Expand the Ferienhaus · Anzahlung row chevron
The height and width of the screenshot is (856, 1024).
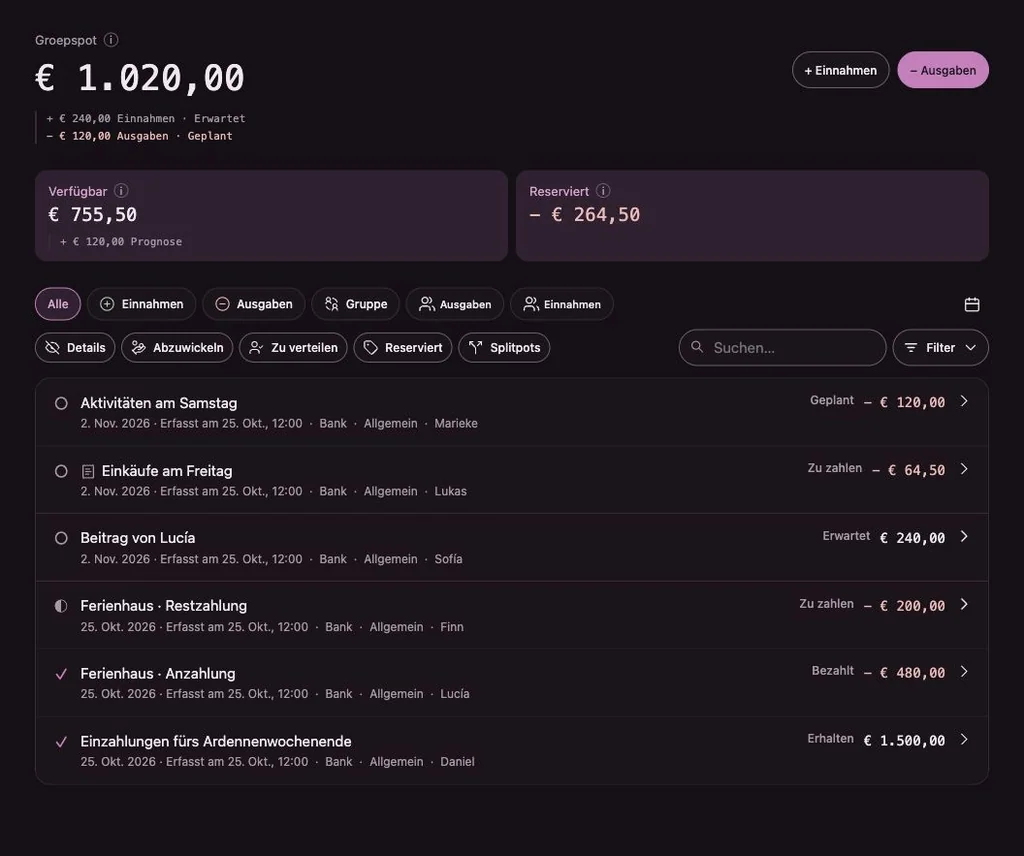click(964, 671)
